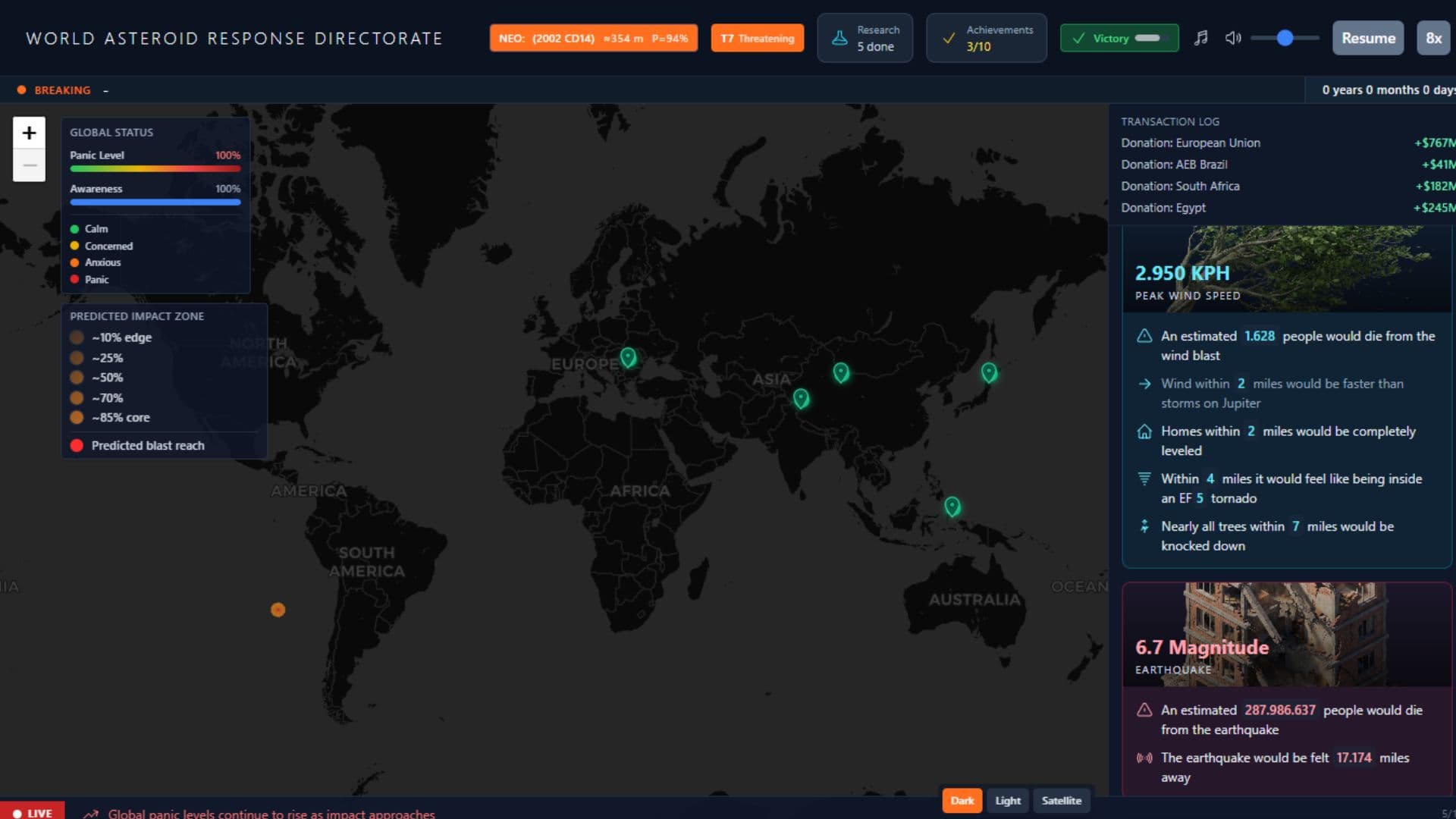This screenshot has width=1456, height=819.
Task: Click the map marker over Japan
Action: 989,372
